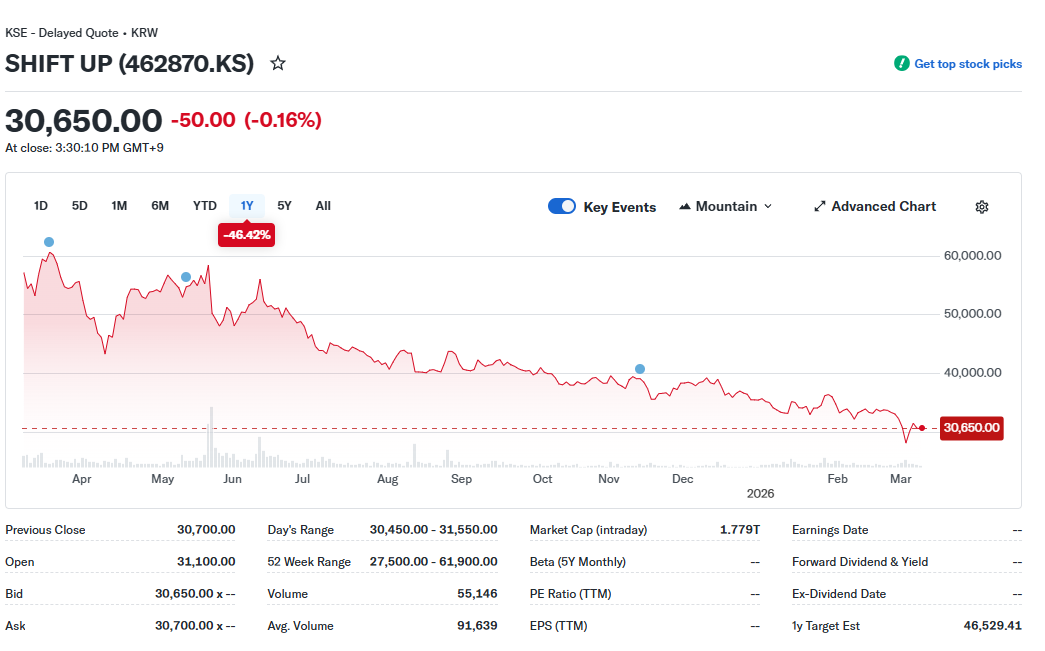The height and width of the screenshot is (651, 1045).
Task: Click the At close timestamp text
Action: click(84, 148)
